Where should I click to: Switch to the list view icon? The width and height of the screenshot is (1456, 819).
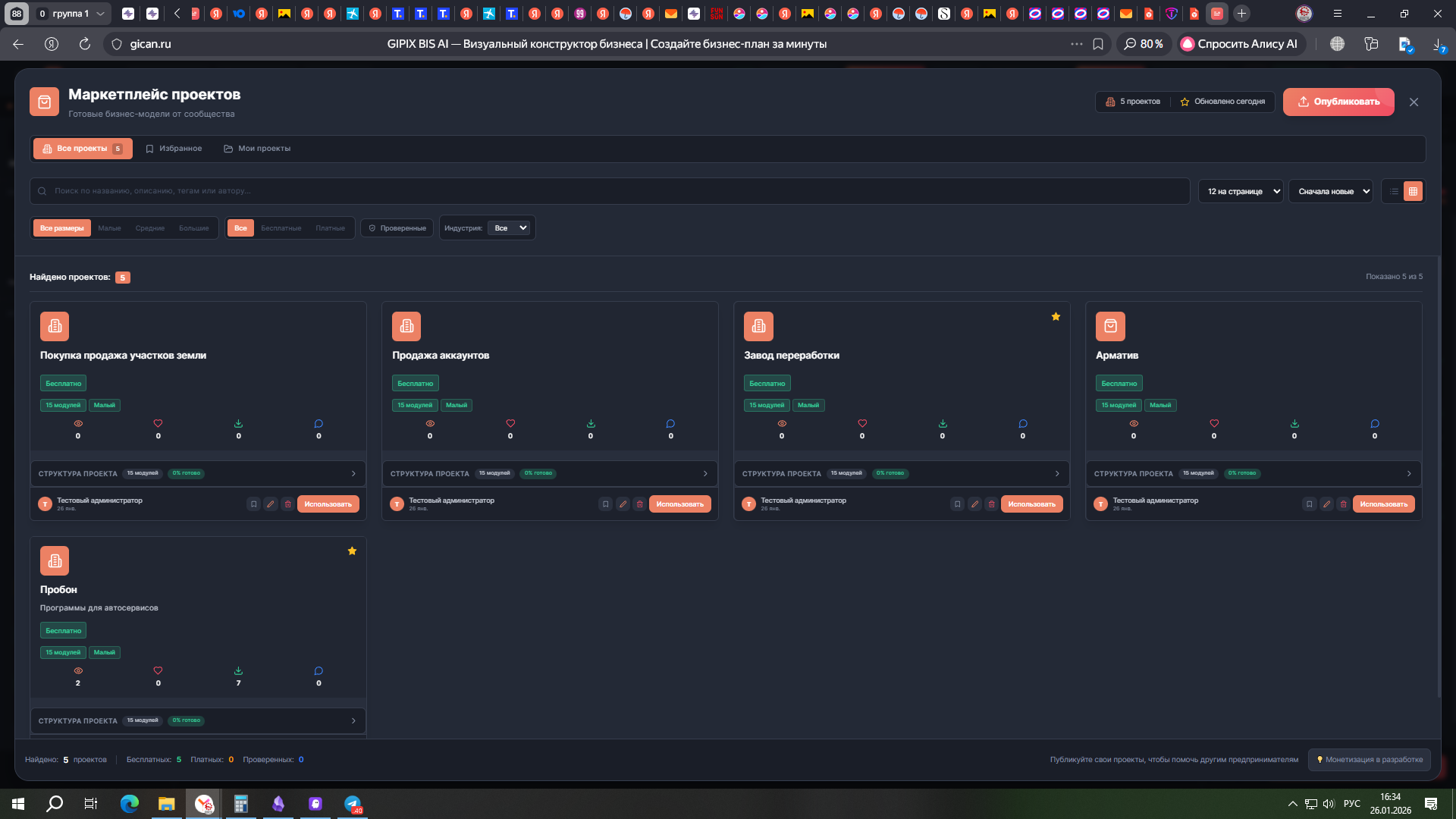coord(1394,192)
